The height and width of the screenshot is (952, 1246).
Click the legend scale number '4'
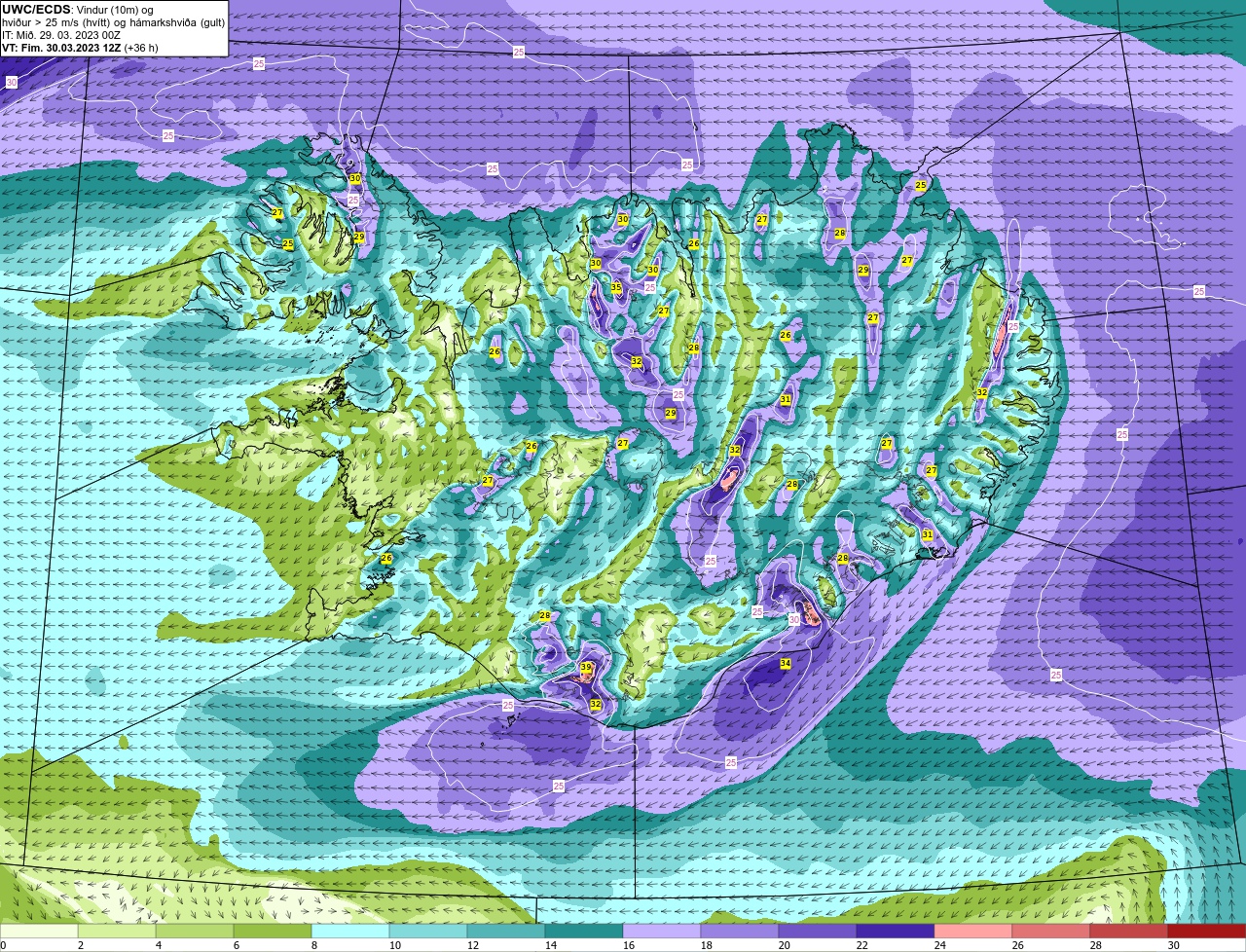159,945
